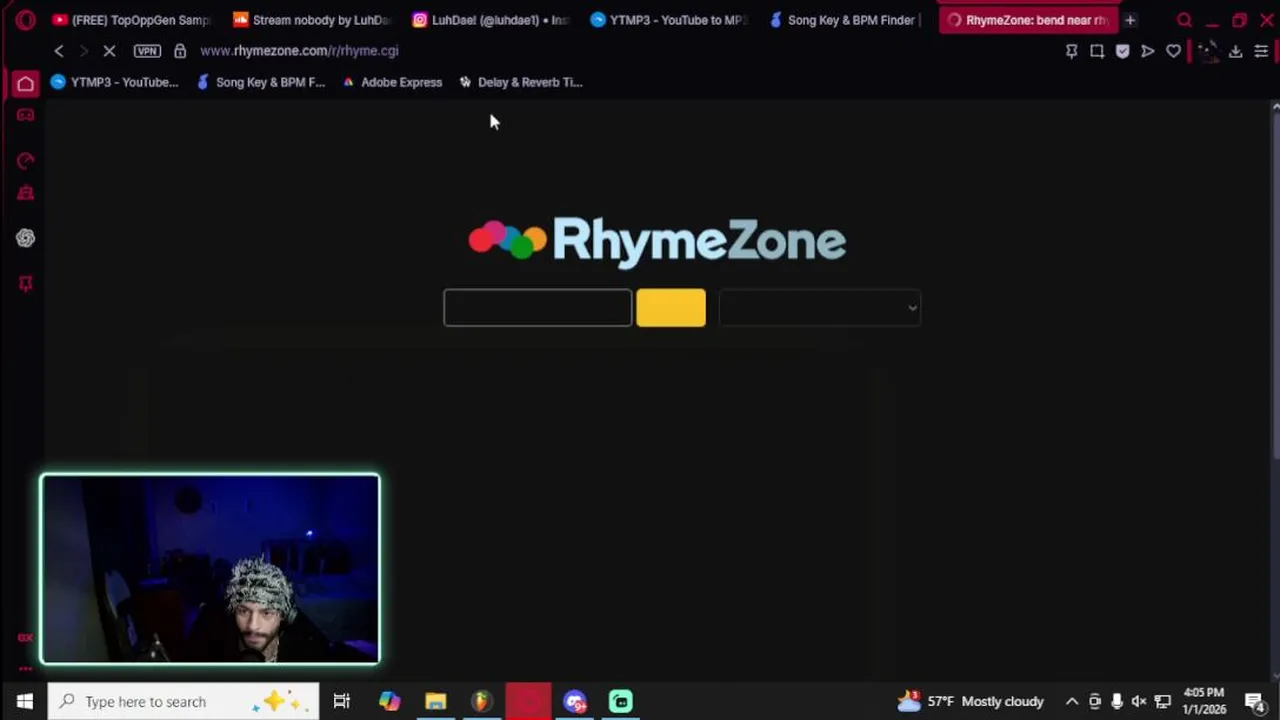This screenshot has height=720, width=1280.
Task: Open Opera GX taskbar icon
Action: point(528,701)
